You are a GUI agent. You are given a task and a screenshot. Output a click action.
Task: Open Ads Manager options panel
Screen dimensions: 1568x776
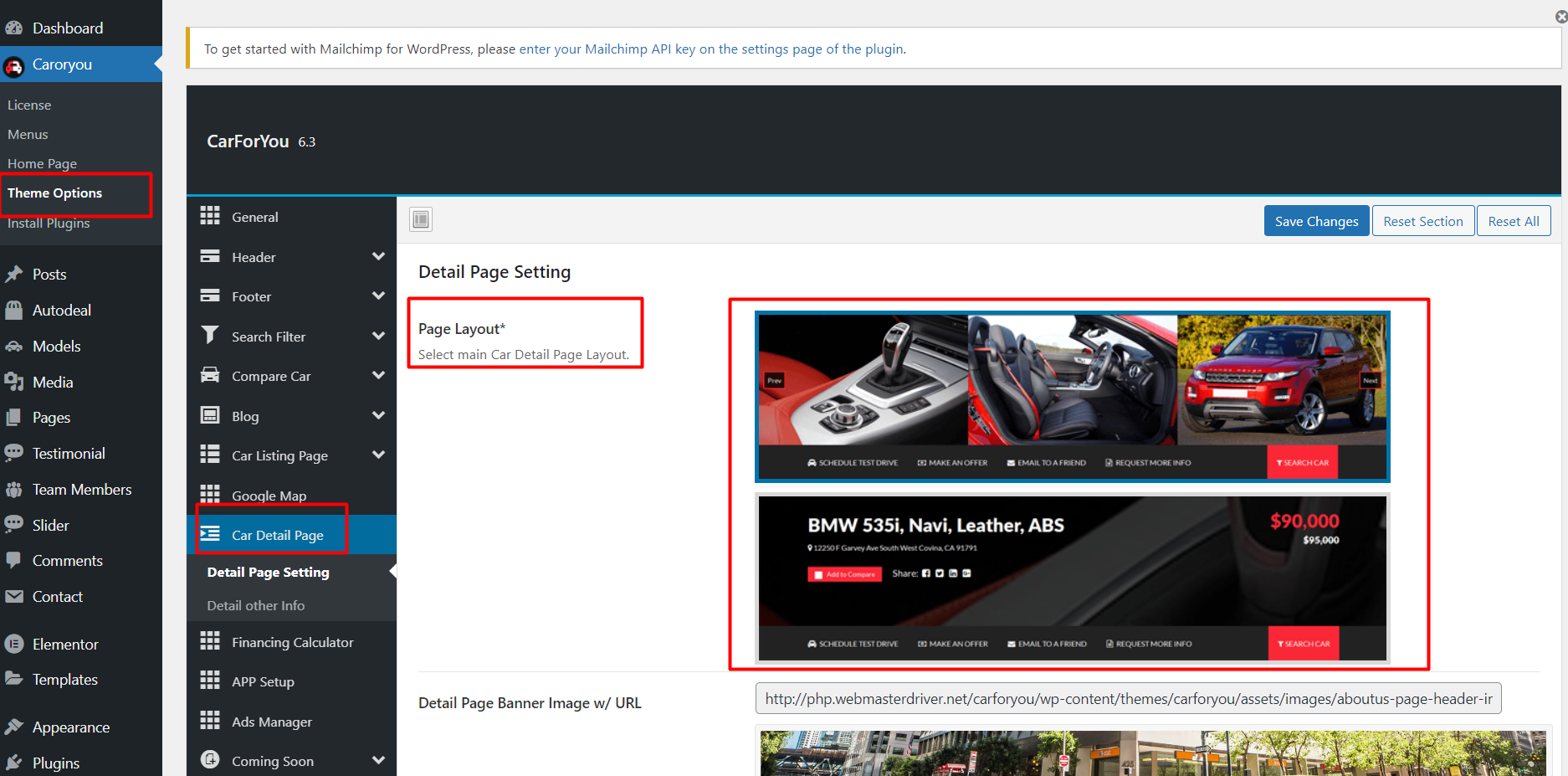[291, 722]
